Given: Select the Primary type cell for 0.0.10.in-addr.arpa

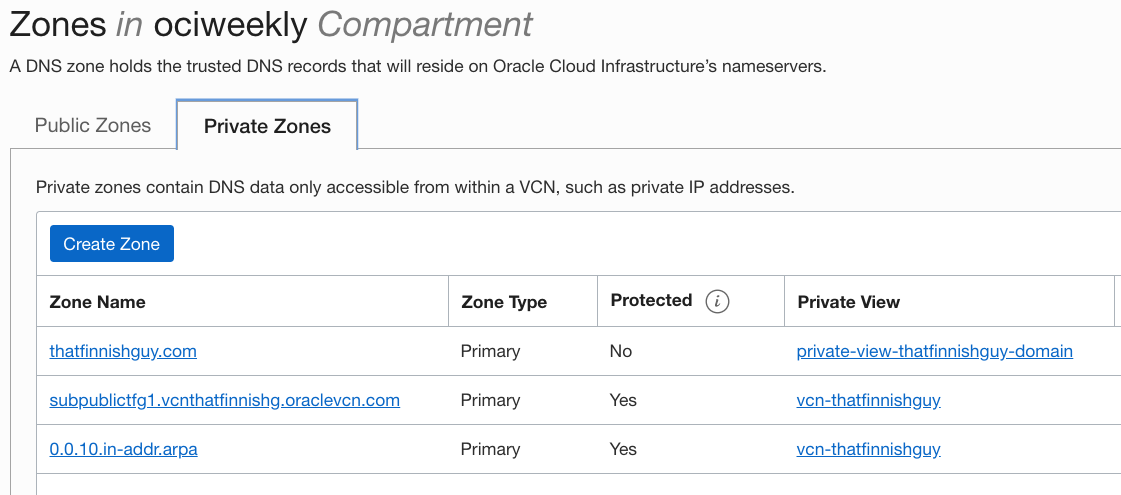Looking at the screenshot, I should click(x=490, y=449).
